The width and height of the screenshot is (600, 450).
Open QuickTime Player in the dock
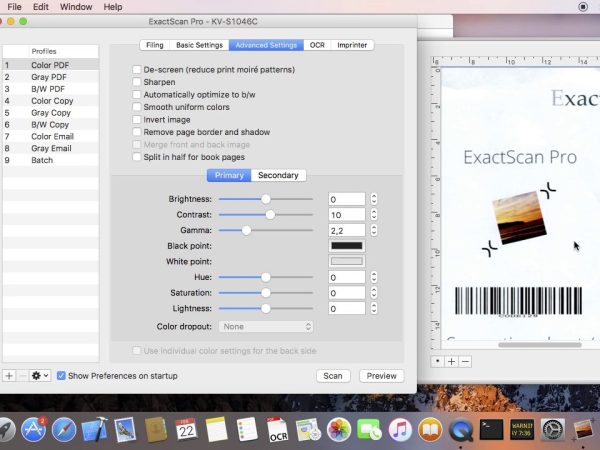461,429
